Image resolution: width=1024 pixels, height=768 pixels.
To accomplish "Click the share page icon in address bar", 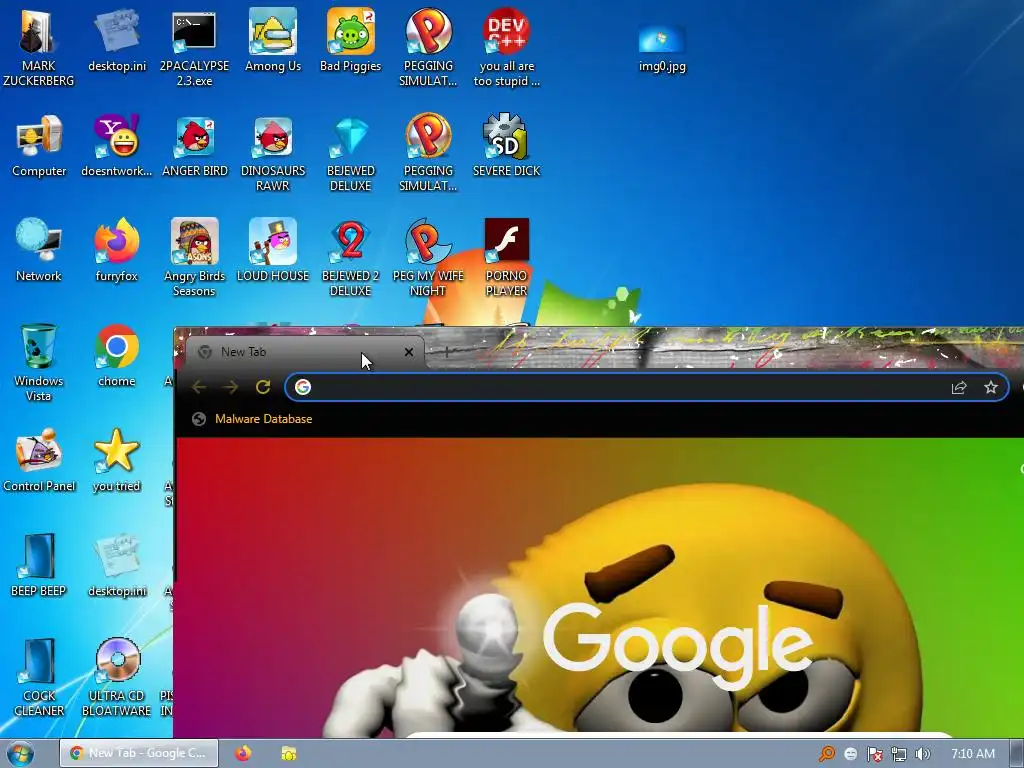I will coord(959,387).
